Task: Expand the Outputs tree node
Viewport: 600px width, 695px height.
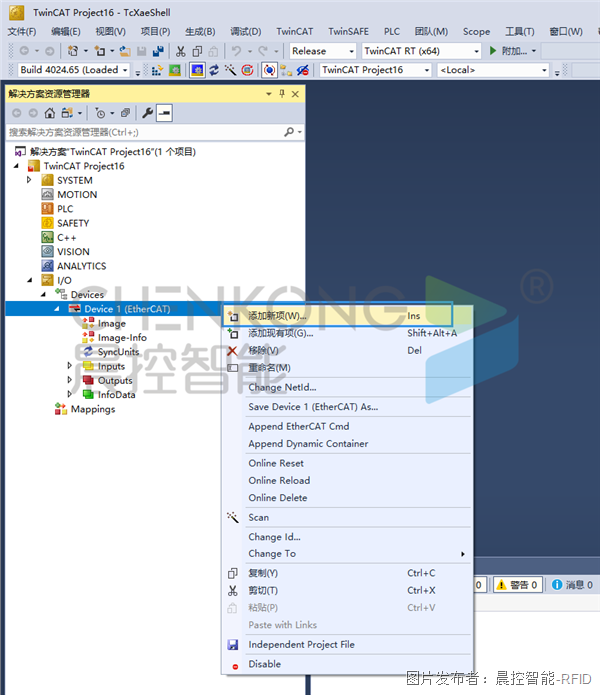Action: click(70, 380)
